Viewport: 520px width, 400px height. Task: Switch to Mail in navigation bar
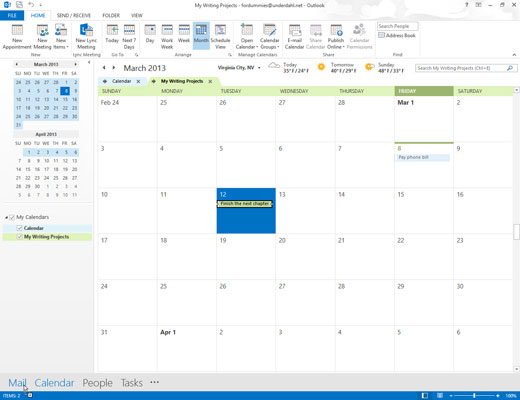click(17, 383)
